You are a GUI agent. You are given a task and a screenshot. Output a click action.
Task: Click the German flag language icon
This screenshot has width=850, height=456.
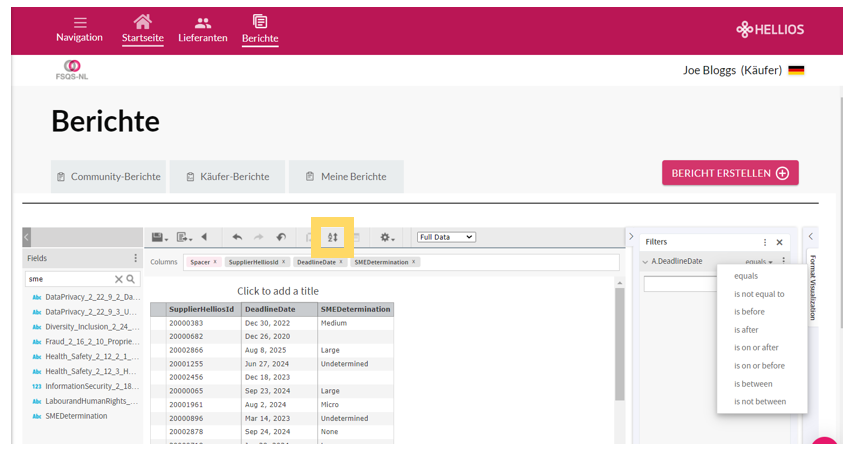tap(796, 70)
